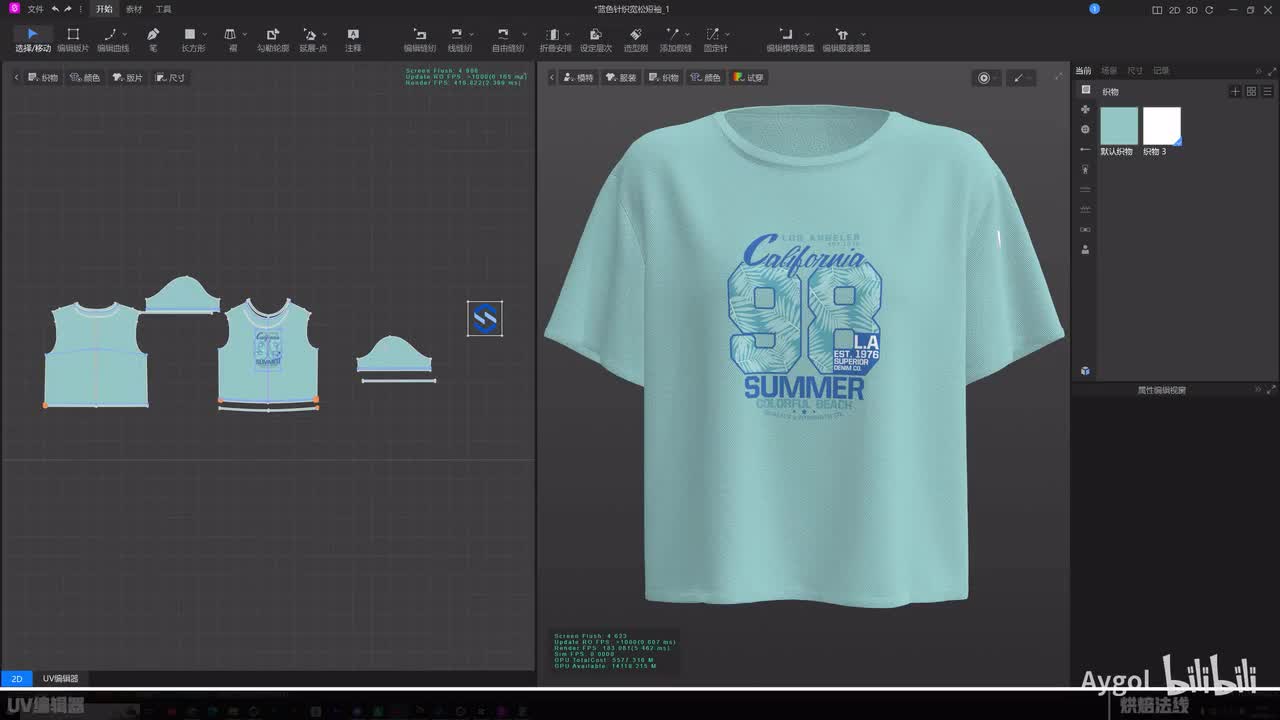
Task: Select the 编辑版片 tool
Action: coord(73,40)
